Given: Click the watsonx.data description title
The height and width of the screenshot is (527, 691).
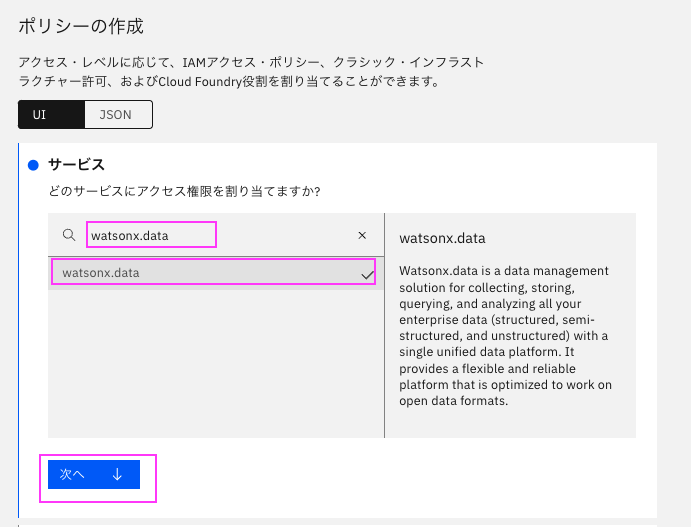Looking at the screenshot, I should tap(442, 238).
